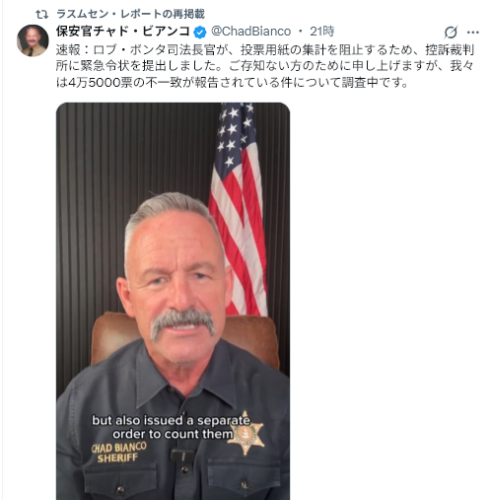Open Grok explain icon beside the timestamp
The image size is (491, 500).
click(451, 32)
